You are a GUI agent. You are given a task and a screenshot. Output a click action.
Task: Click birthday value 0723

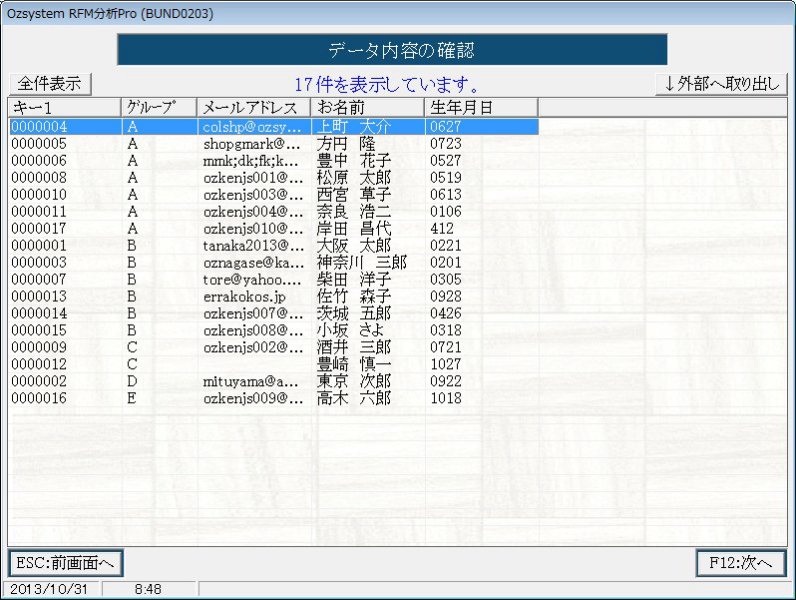[446, 144]
